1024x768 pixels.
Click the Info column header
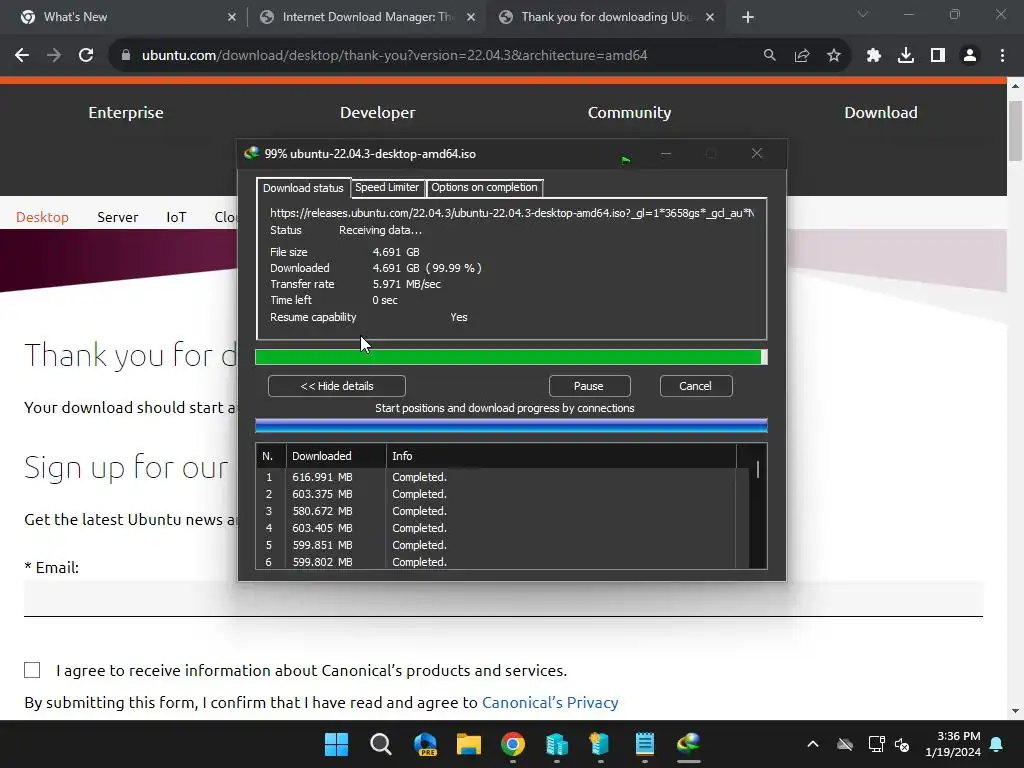(x=562, y=456)
